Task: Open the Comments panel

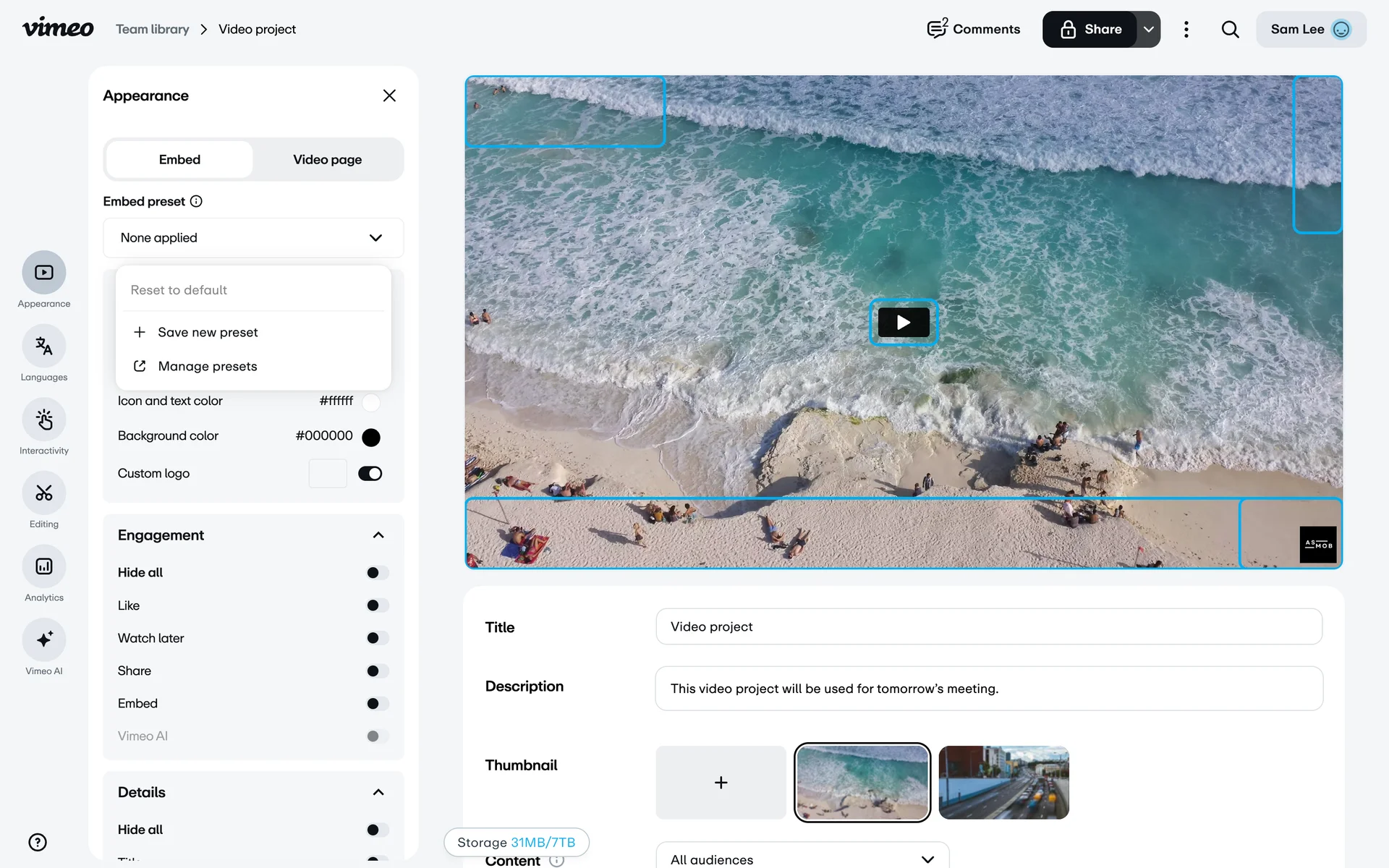Action: [973, 29]
